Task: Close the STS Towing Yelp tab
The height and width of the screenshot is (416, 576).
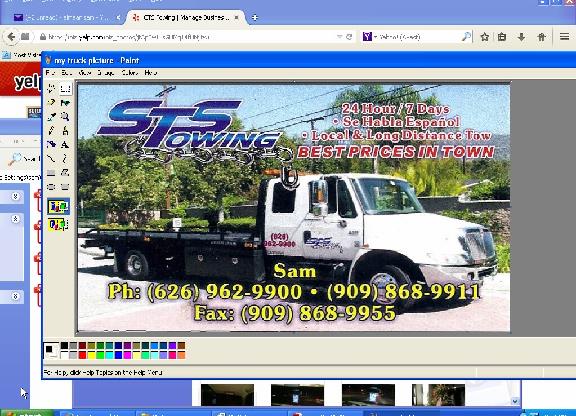Action: 237,17
